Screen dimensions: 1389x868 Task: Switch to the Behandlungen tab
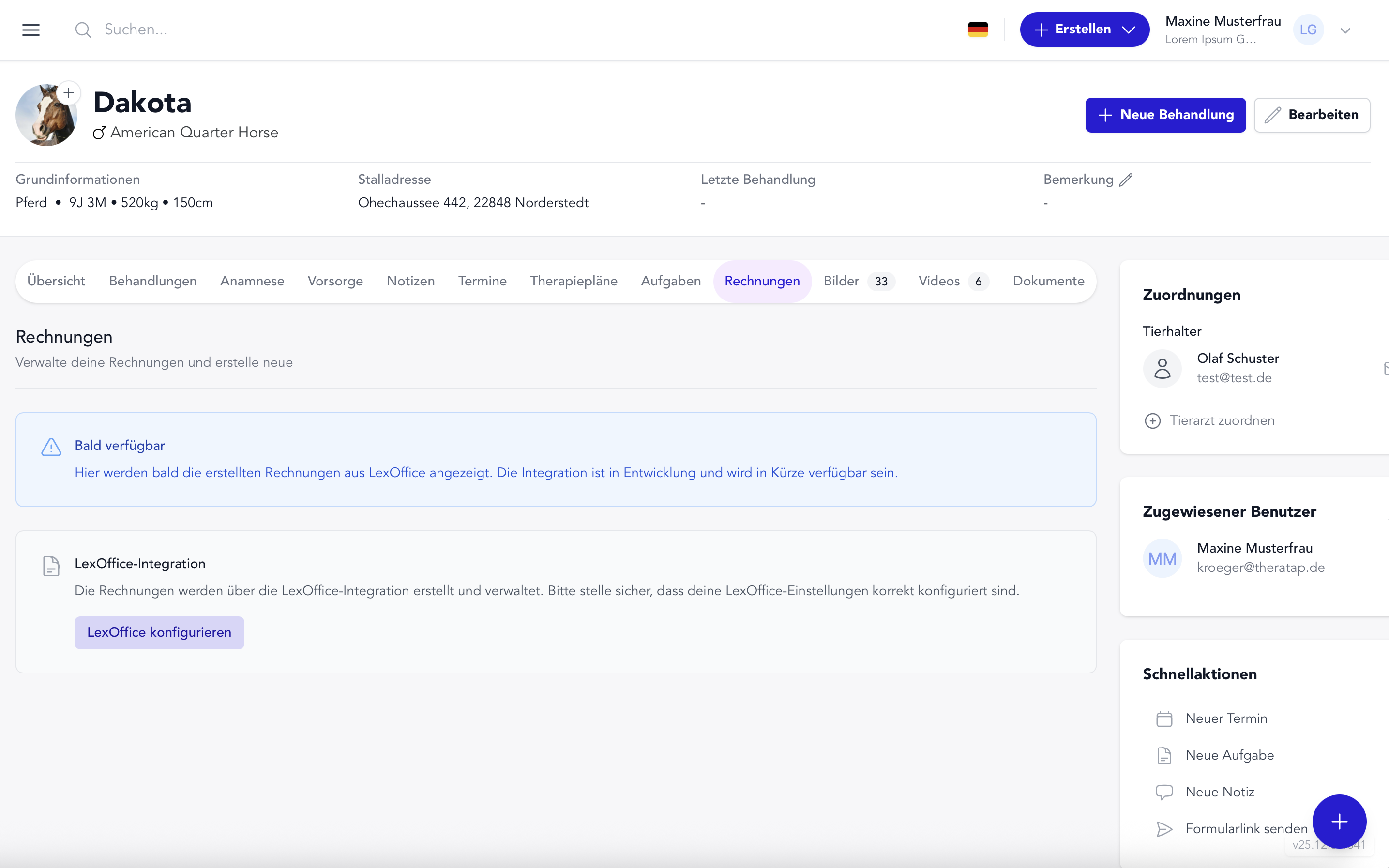point(153,281)
